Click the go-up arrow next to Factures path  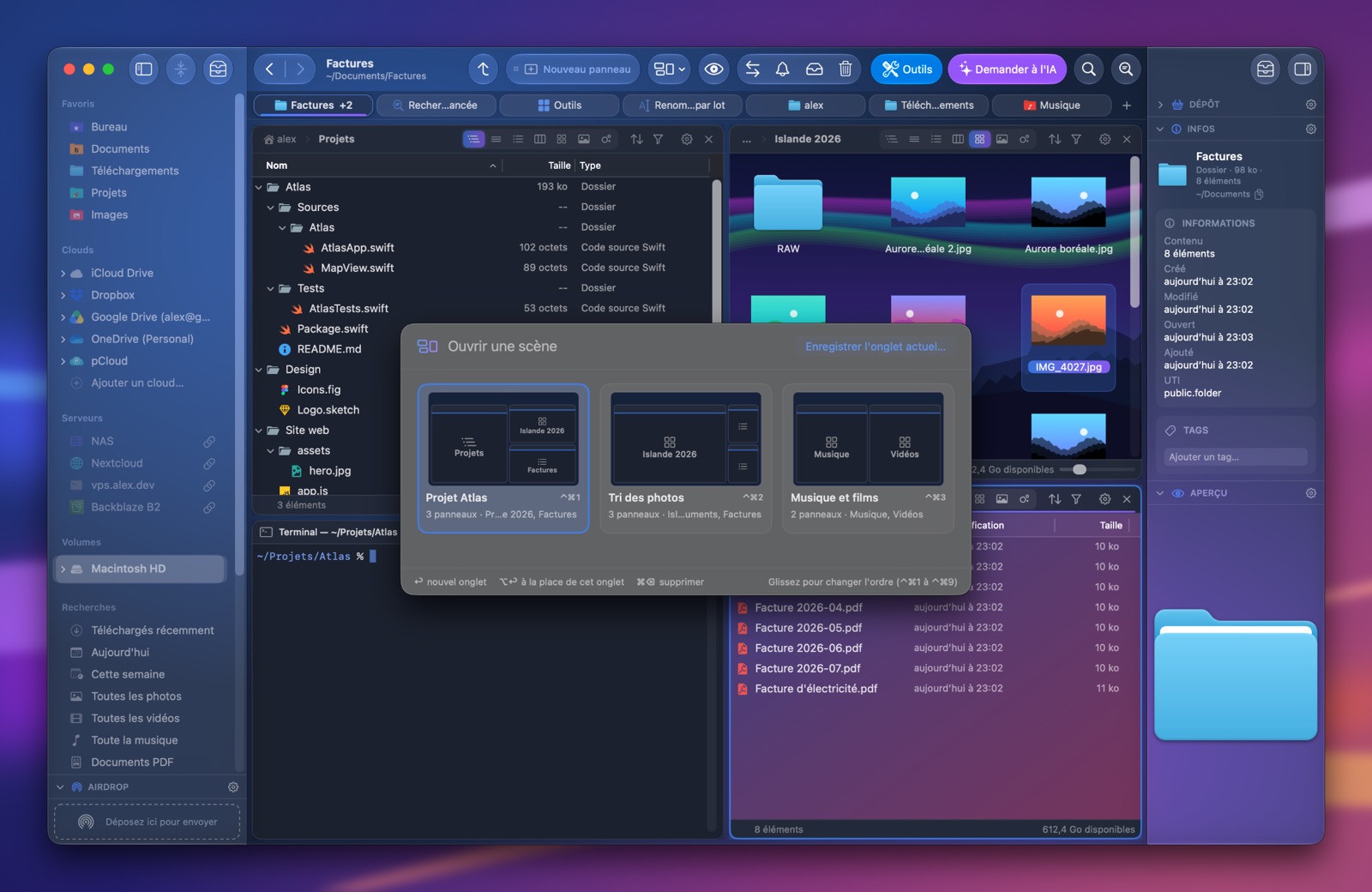[484, 69]
